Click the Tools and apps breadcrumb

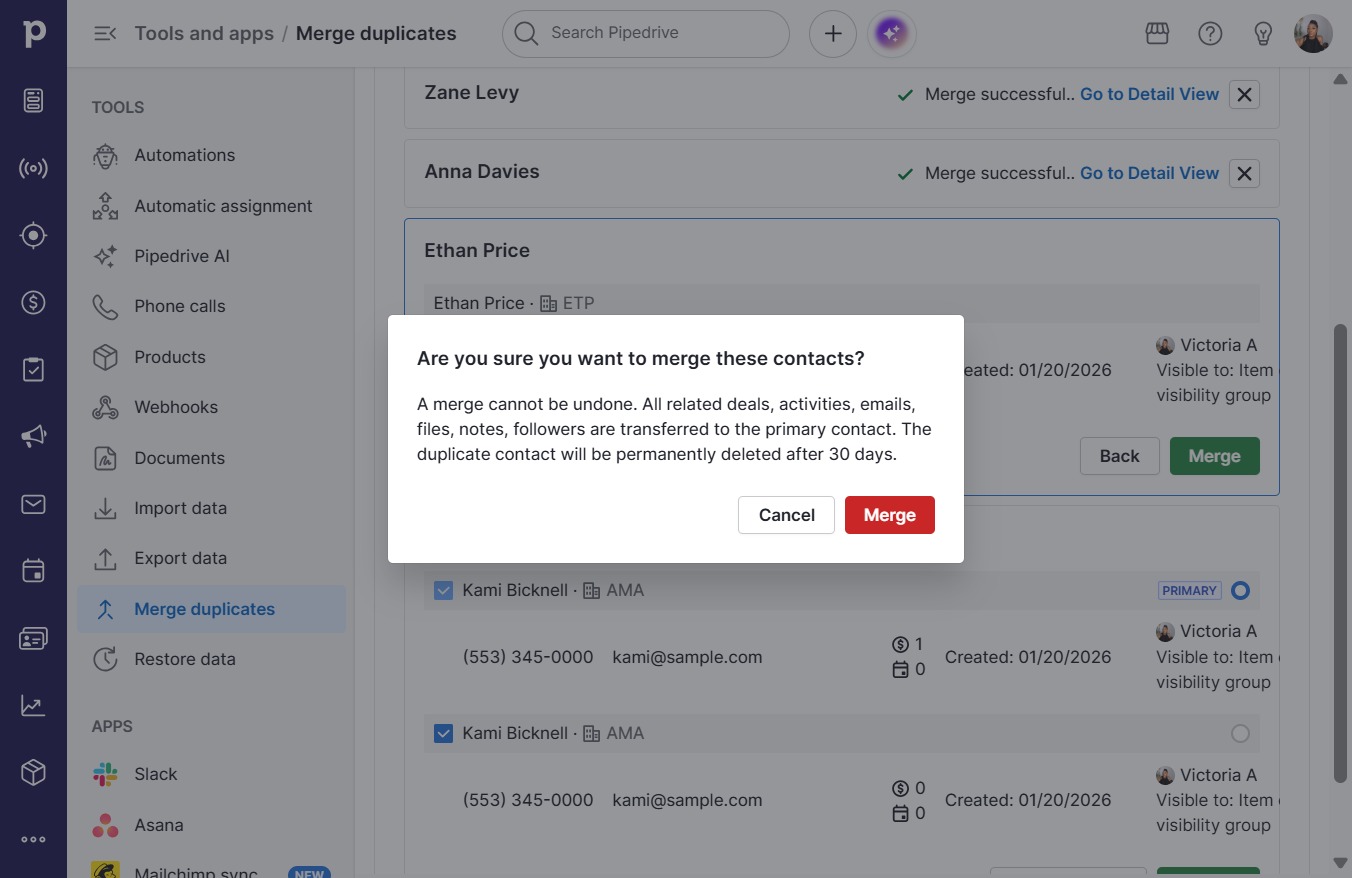204,34
